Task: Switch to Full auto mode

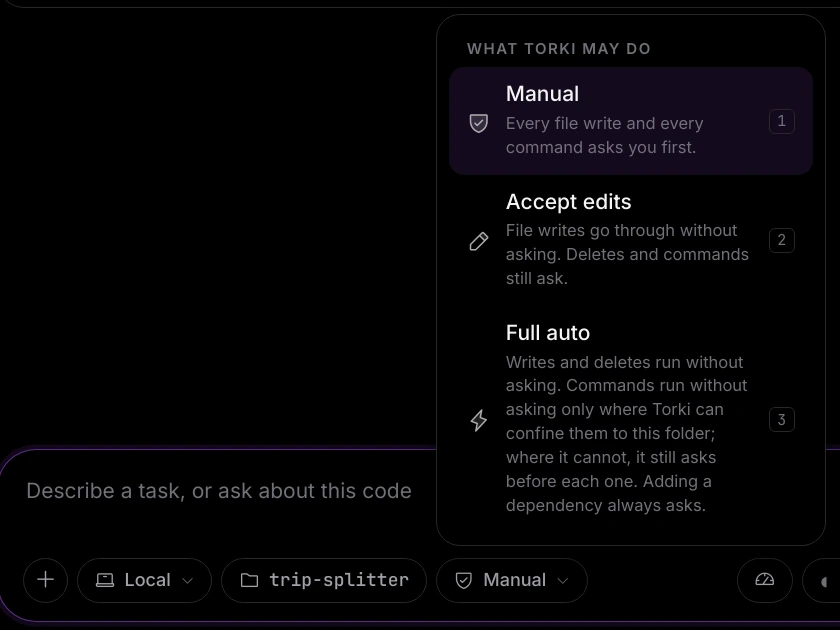Action: click(x=631, y=419)
